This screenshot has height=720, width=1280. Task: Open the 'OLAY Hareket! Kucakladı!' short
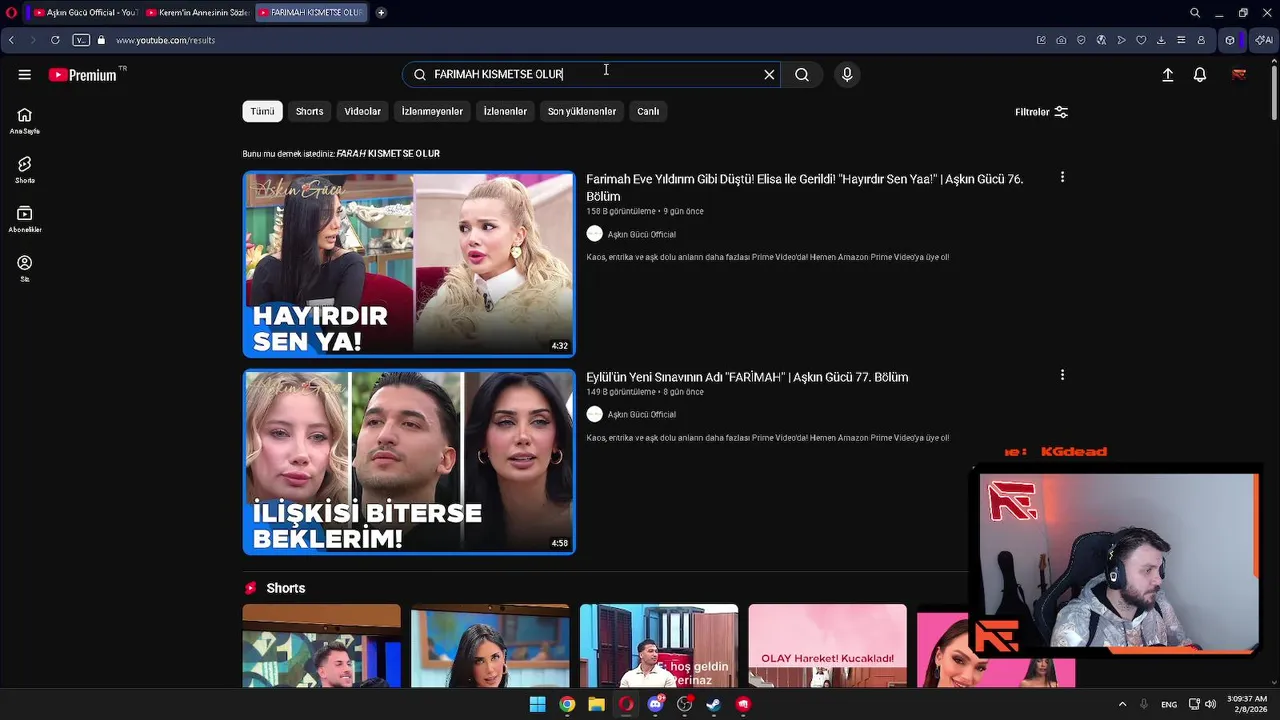pyautogui.click(x=827, y=646)
